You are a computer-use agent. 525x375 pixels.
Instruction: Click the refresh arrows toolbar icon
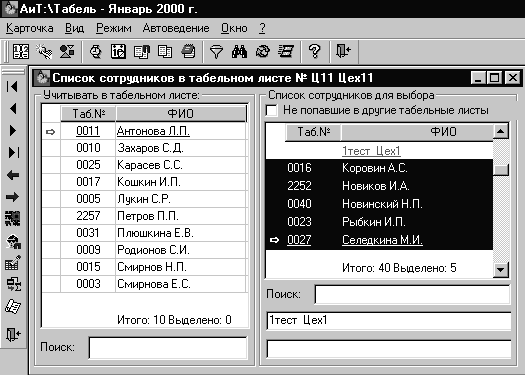pos(262,52)
